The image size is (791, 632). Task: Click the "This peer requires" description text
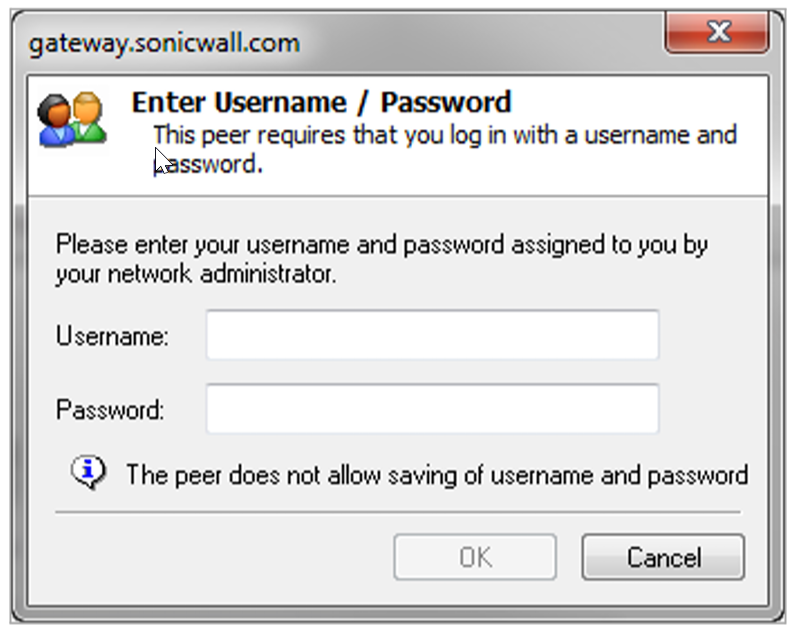(x=444, y=135)
